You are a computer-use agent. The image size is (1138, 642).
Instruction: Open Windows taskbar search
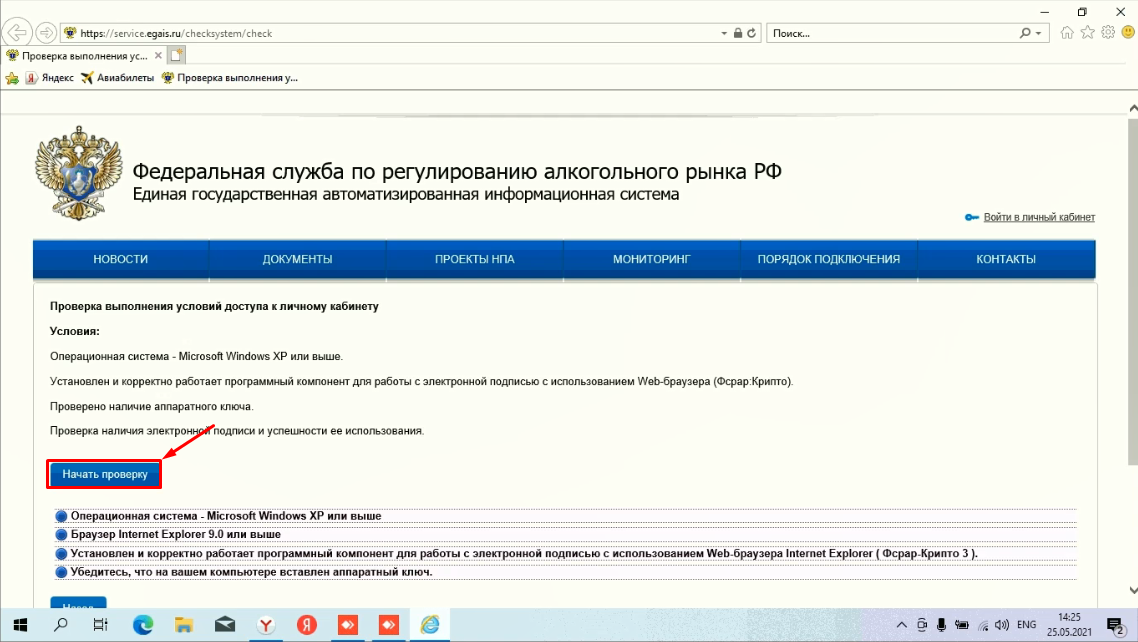click(61, 625)
